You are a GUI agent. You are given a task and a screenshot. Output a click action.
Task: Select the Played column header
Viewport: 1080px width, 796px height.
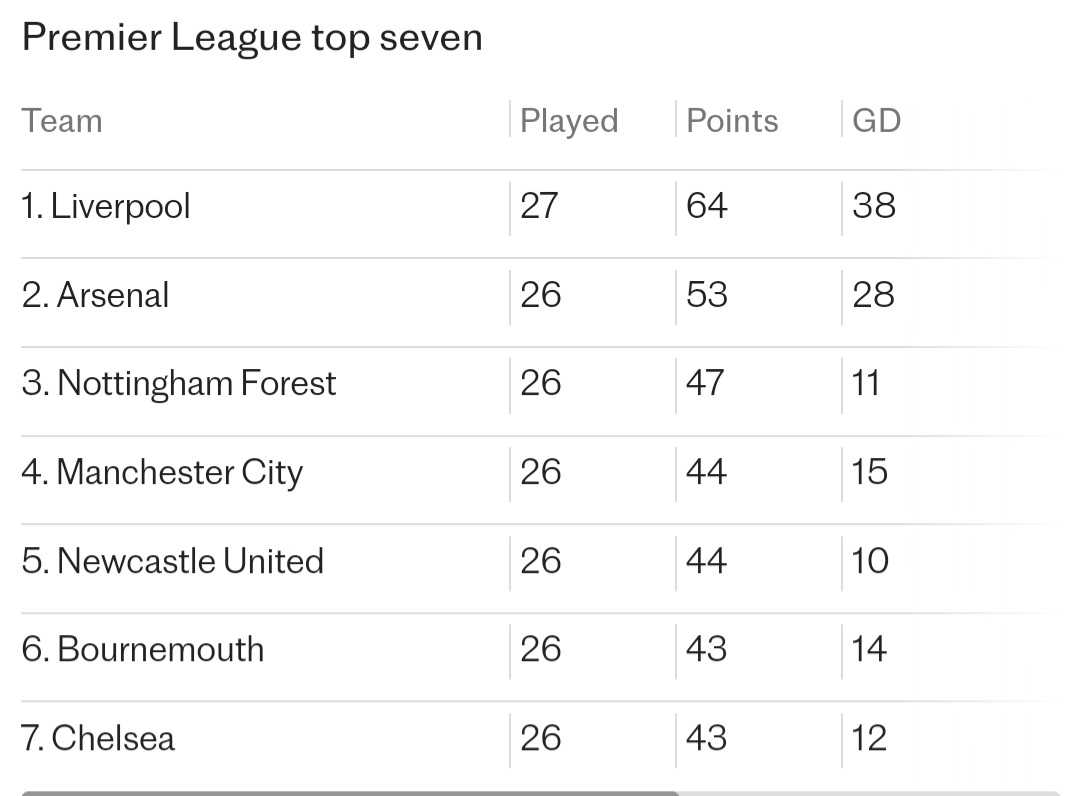point(569,121)
